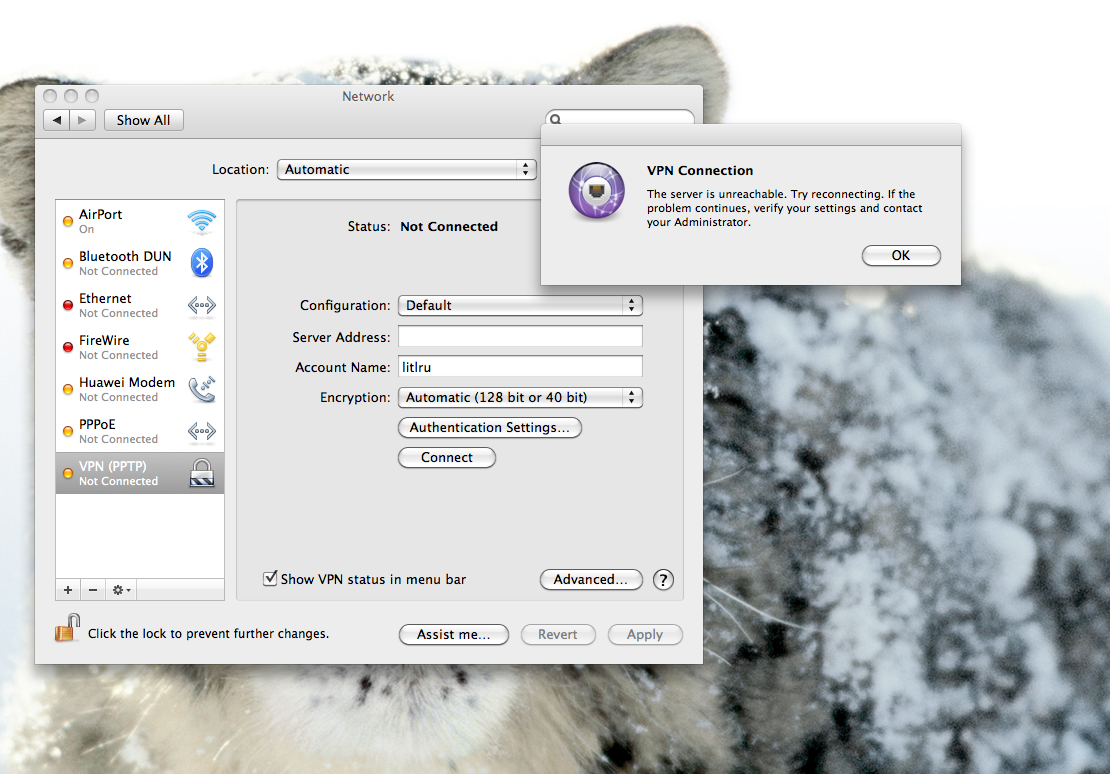Open the gear action menu
Viewport: 1110px width, 774px height.
click(121, 590)
